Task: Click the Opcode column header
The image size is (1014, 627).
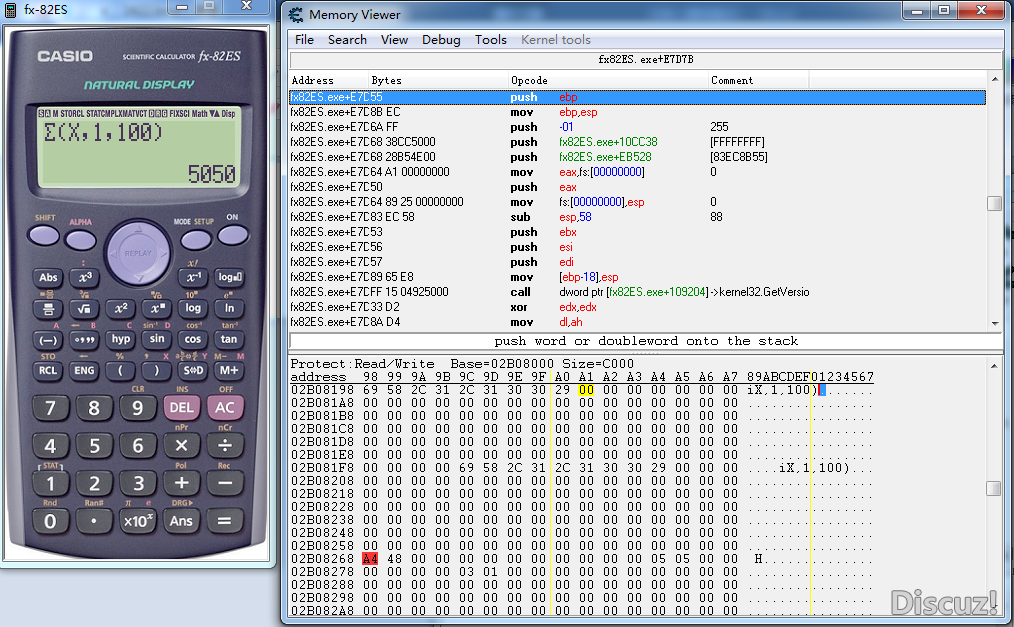Action: [x=609, y=80]
